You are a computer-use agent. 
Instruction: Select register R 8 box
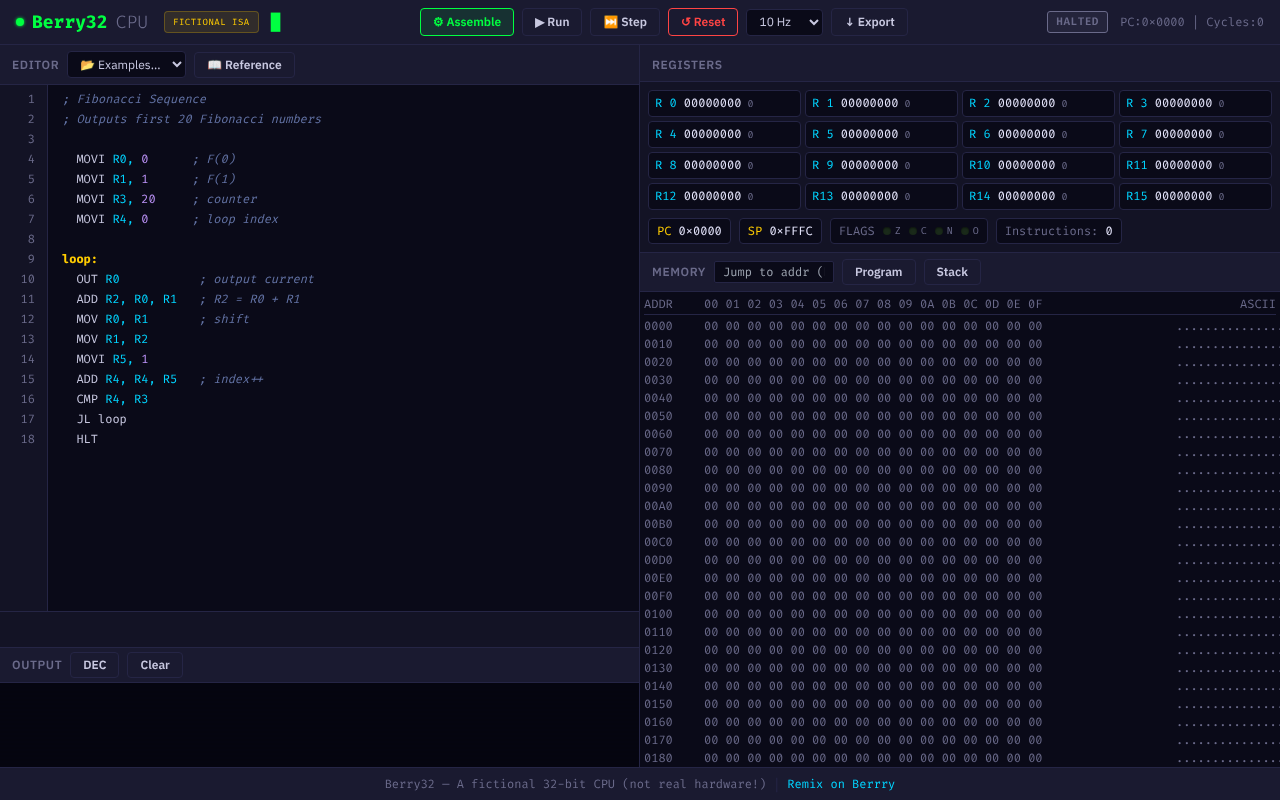coord(724,165)
